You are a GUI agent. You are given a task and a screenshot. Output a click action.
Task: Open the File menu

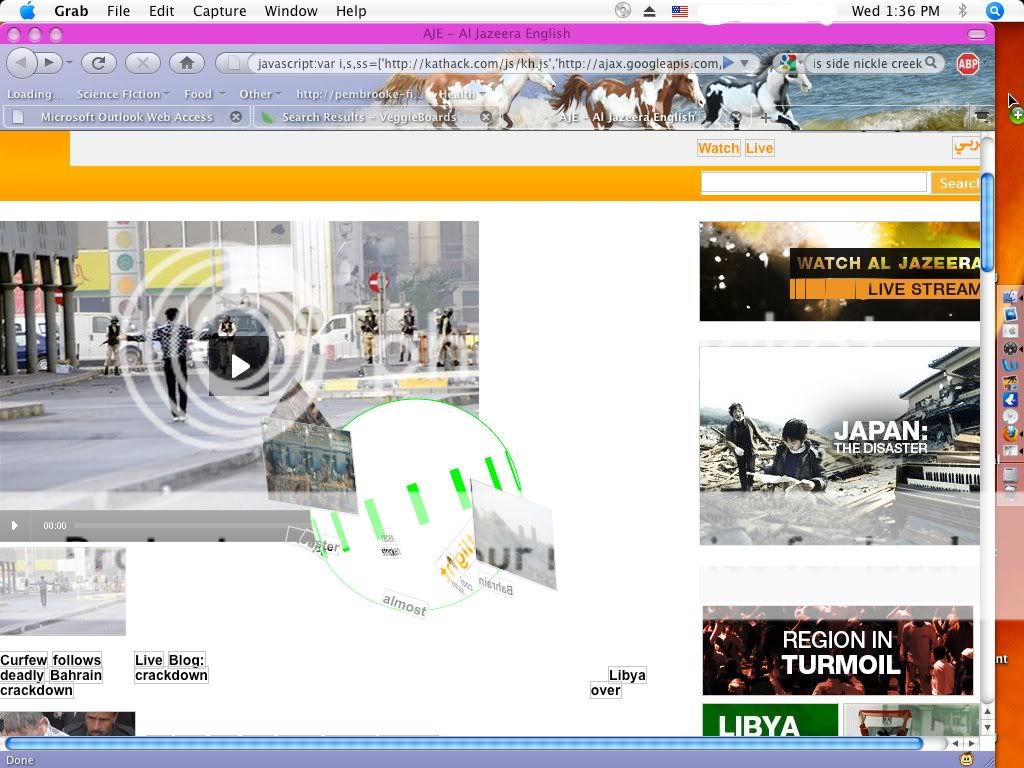tap(118, 10)
